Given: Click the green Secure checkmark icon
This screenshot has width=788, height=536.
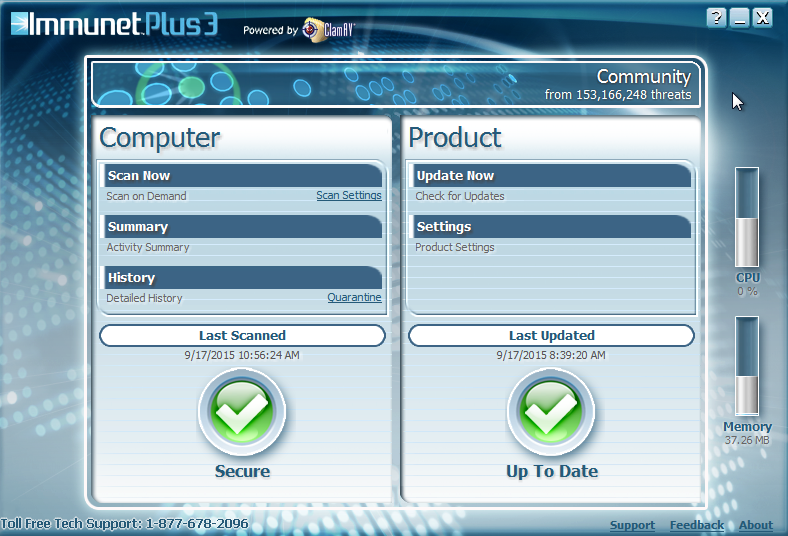Looking at the screenshot, I should click(242, 412).
